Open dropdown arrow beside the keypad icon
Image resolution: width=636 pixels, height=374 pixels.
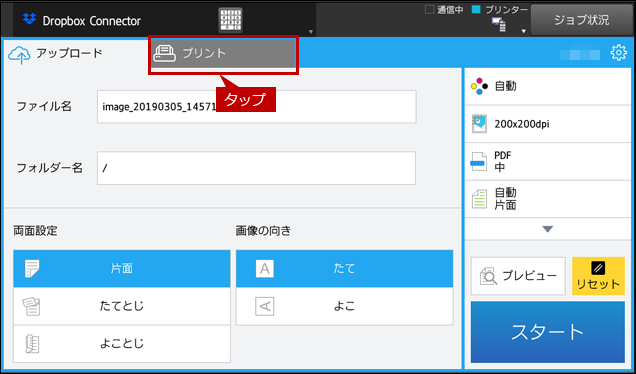click(311, 32)
